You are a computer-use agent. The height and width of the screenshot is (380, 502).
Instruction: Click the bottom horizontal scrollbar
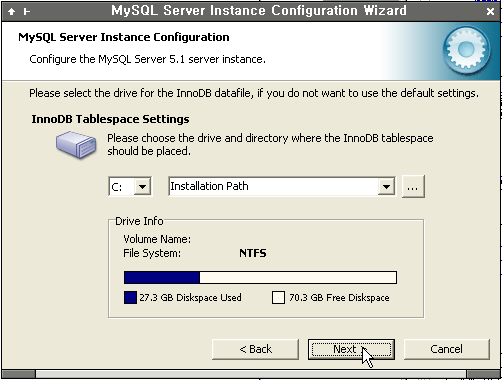251,374
